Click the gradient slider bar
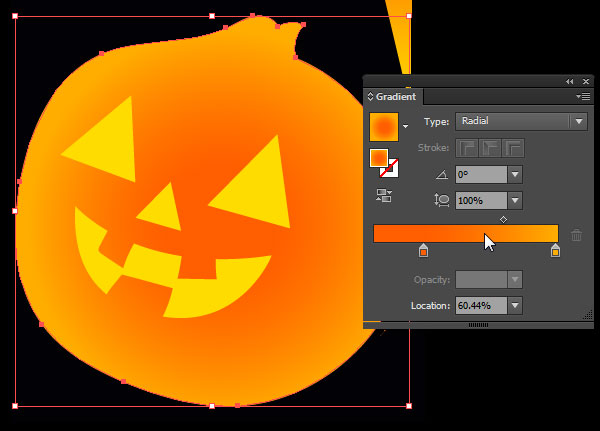Image resolution: width=600 pixels, height=431 pixels. point(466,233)
